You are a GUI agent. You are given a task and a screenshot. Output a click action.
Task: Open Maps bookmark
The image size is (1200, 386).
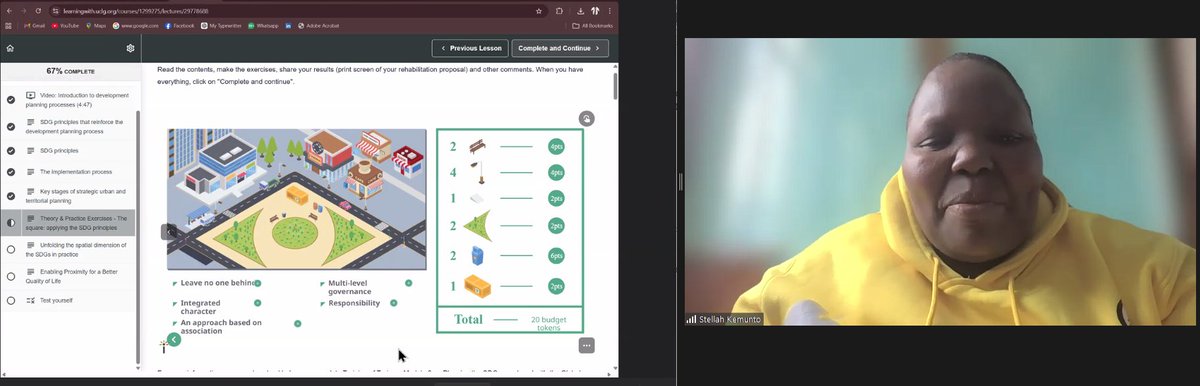pyautogui.click(x=96, y=25)
